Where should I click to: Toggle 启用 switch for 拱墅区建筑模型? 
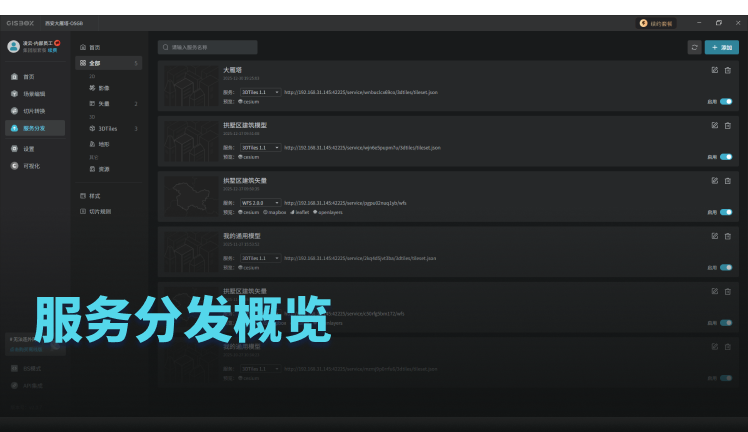(725, 156)
